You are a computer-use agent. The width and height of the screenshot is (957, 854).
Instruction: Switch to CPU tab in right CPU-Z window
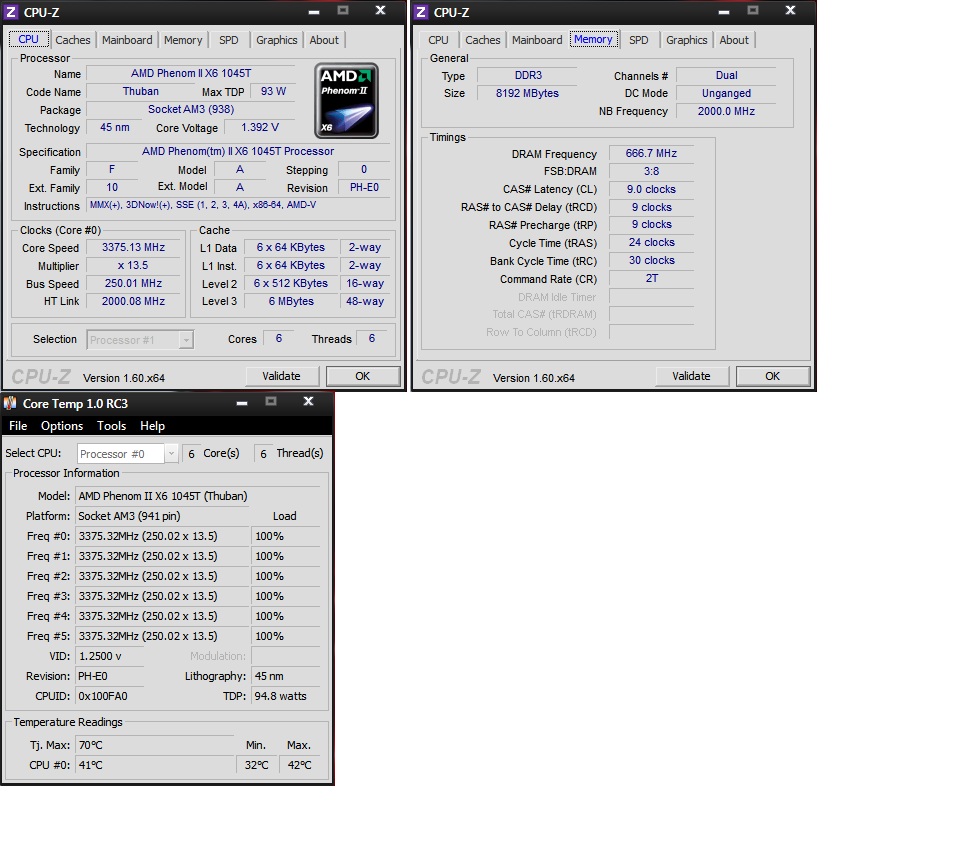[x=438, y=40]
